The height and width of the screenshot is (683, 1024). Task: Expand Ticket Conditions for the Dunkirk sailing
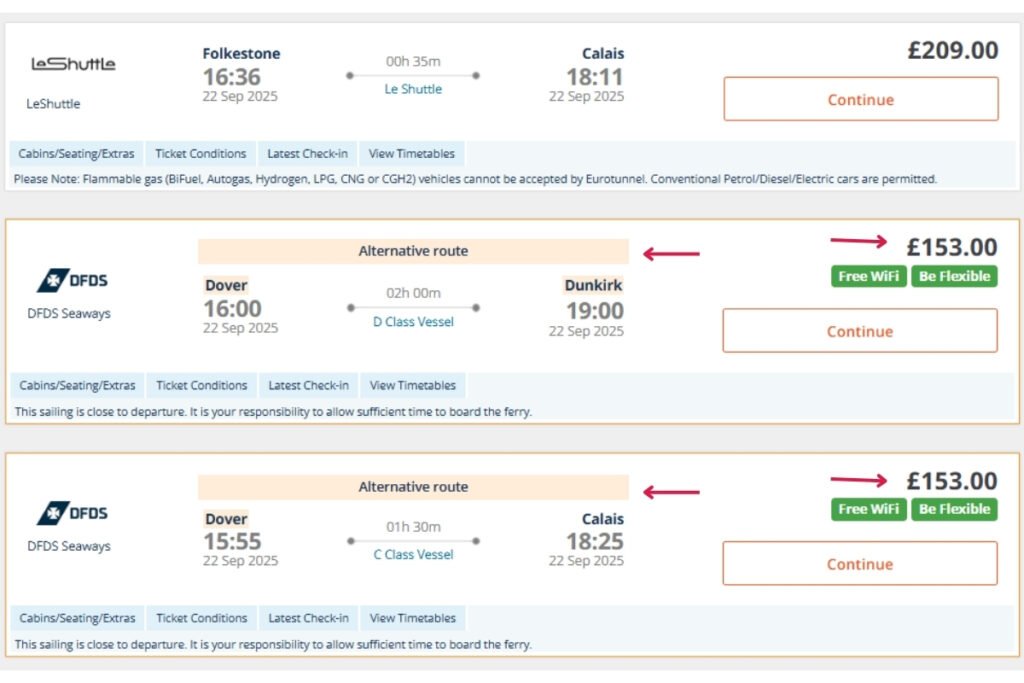click(x=201, y=385)
